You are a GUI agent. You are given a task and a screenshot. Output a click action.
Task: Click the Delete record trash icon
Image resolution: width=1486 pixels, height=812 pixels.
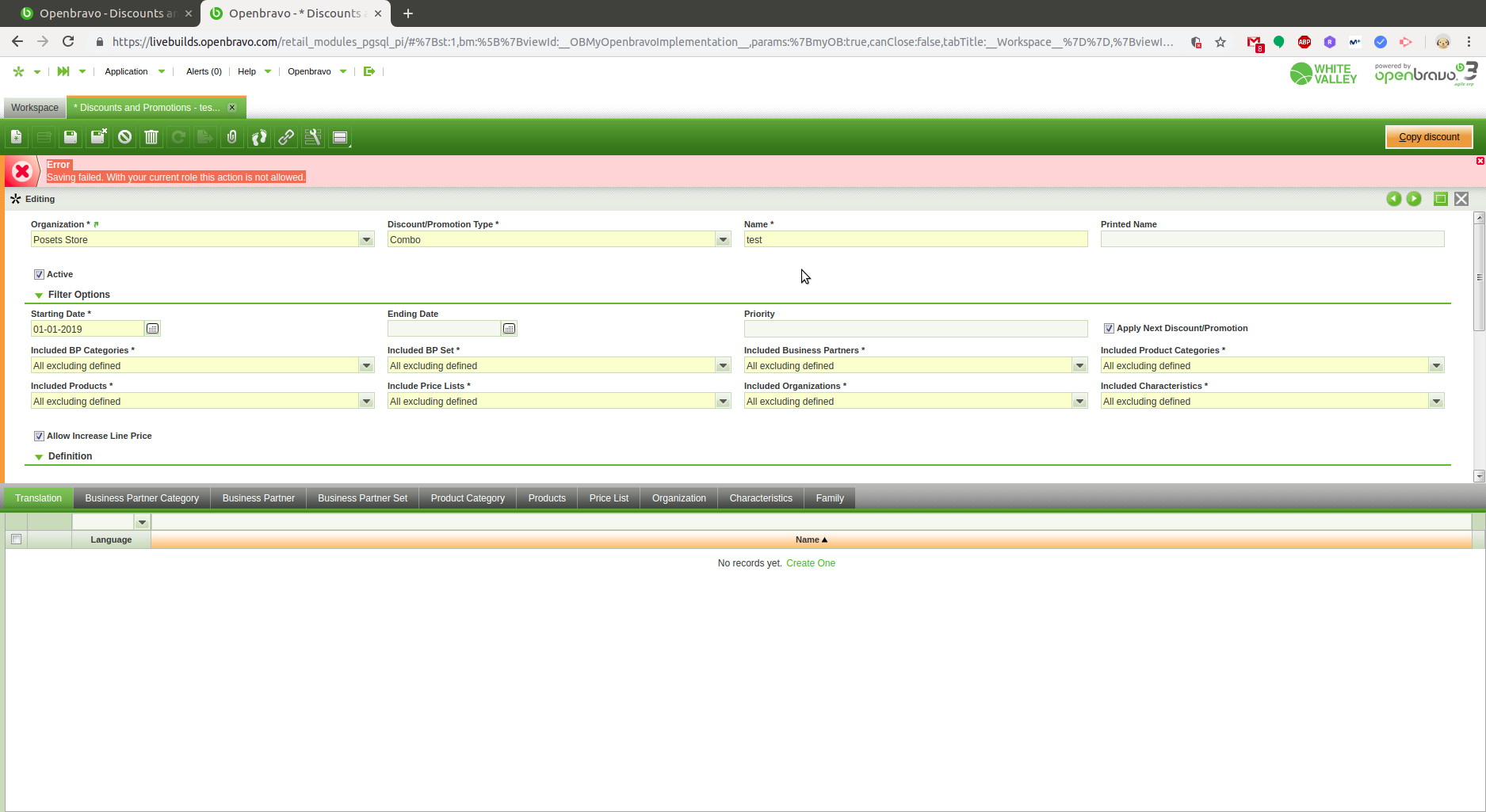pyautogui.click(x=151, y=137)
